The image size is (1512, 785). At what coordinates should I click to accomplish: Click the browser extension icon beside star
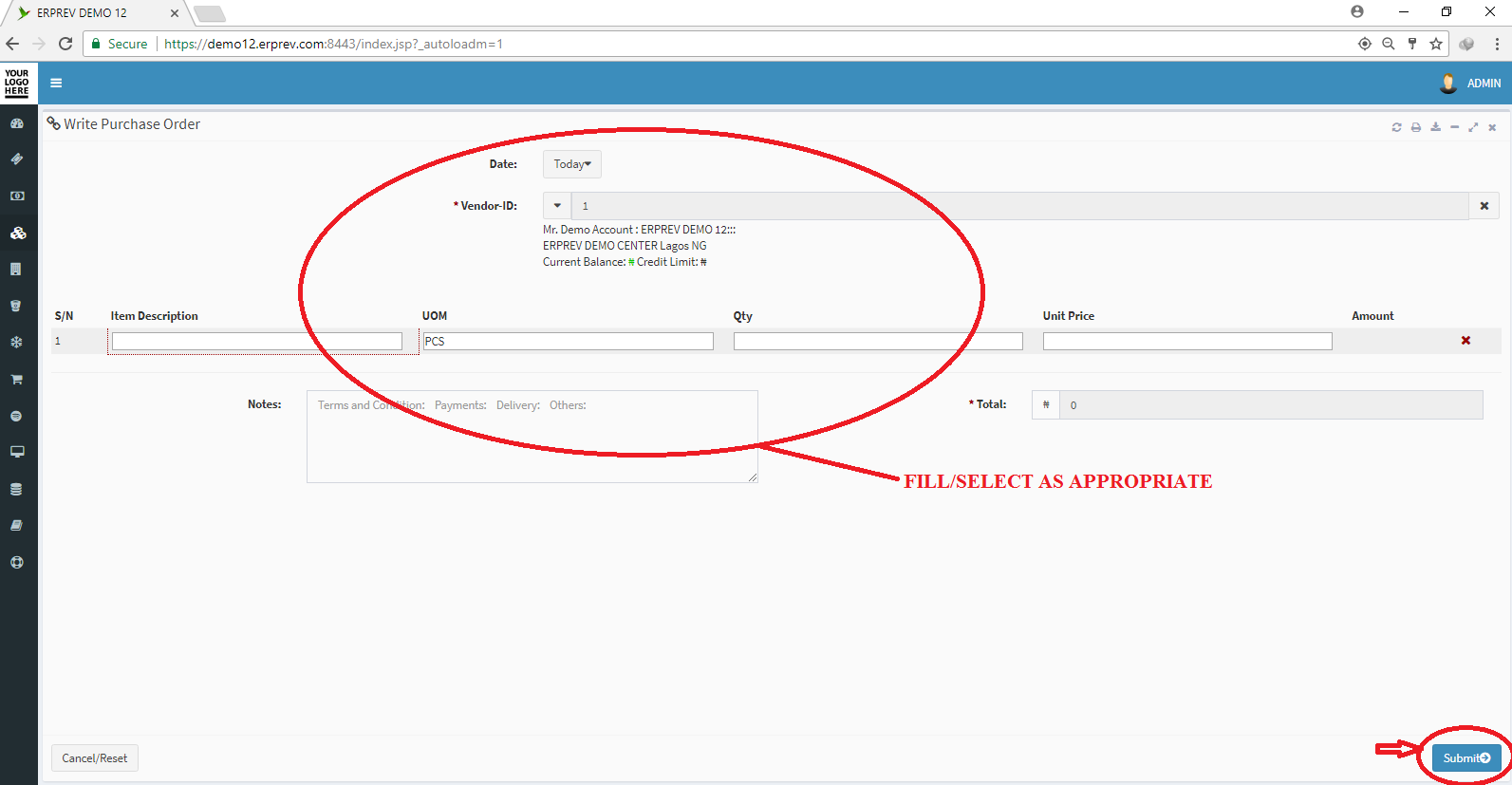point(1466,44)
